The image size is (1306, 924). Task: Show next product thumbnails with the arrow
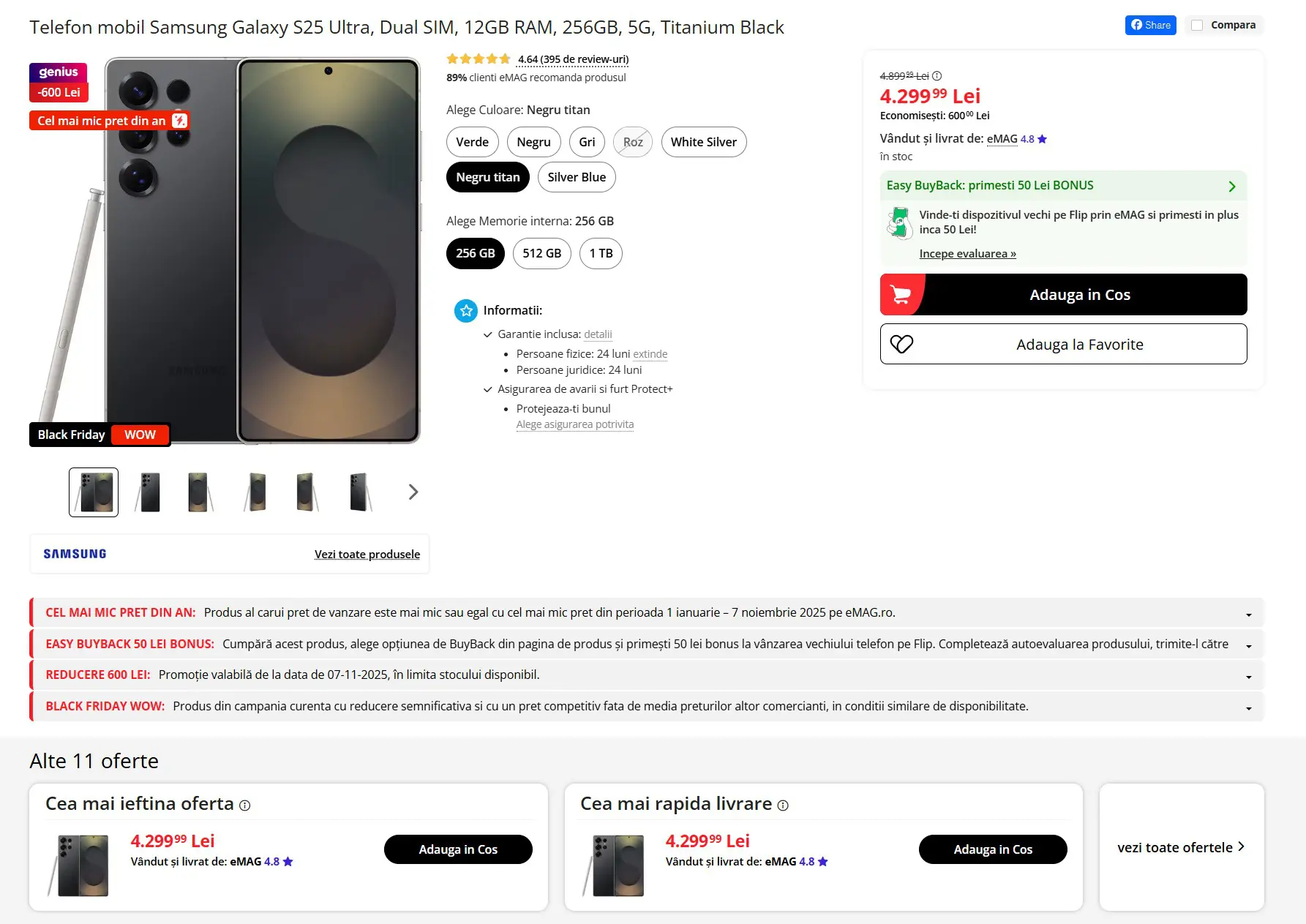pyautogui.click(x=413, y=492)
